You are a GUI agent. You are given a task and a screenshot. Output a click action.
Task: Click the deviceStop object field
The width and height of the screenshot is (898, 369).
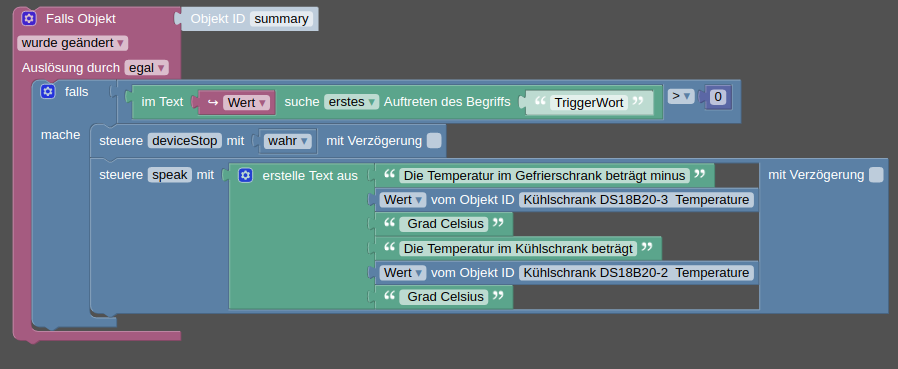tap(185, 140)
